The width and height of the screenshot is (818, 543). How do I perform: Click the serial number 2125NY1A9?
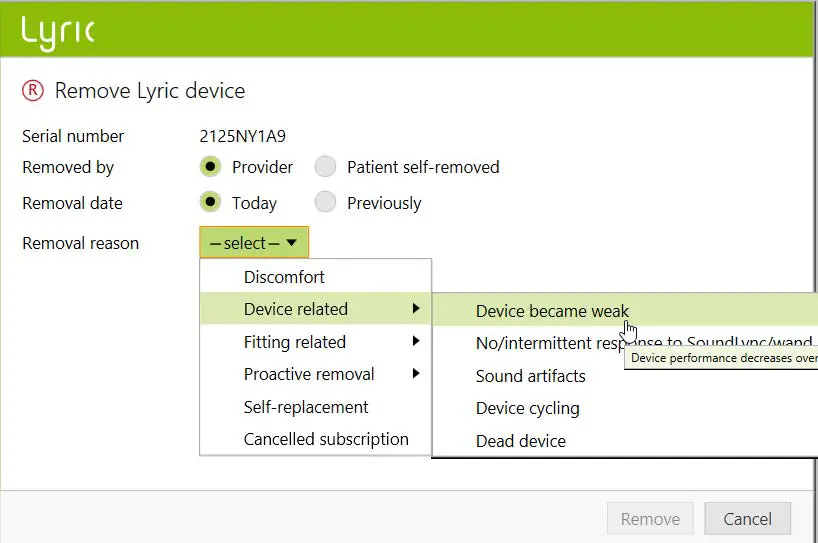[x=243, y=136]
